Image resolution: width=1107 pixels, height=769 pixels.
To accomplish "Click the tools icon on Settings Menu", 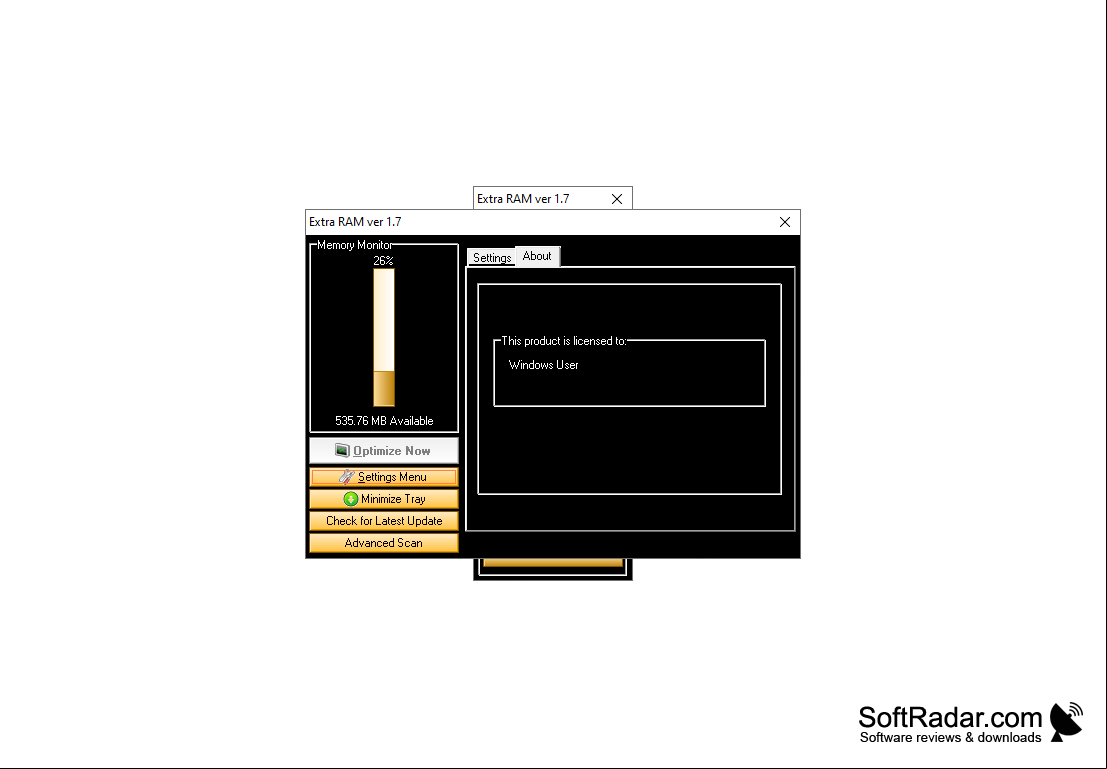I will [347, 477].
